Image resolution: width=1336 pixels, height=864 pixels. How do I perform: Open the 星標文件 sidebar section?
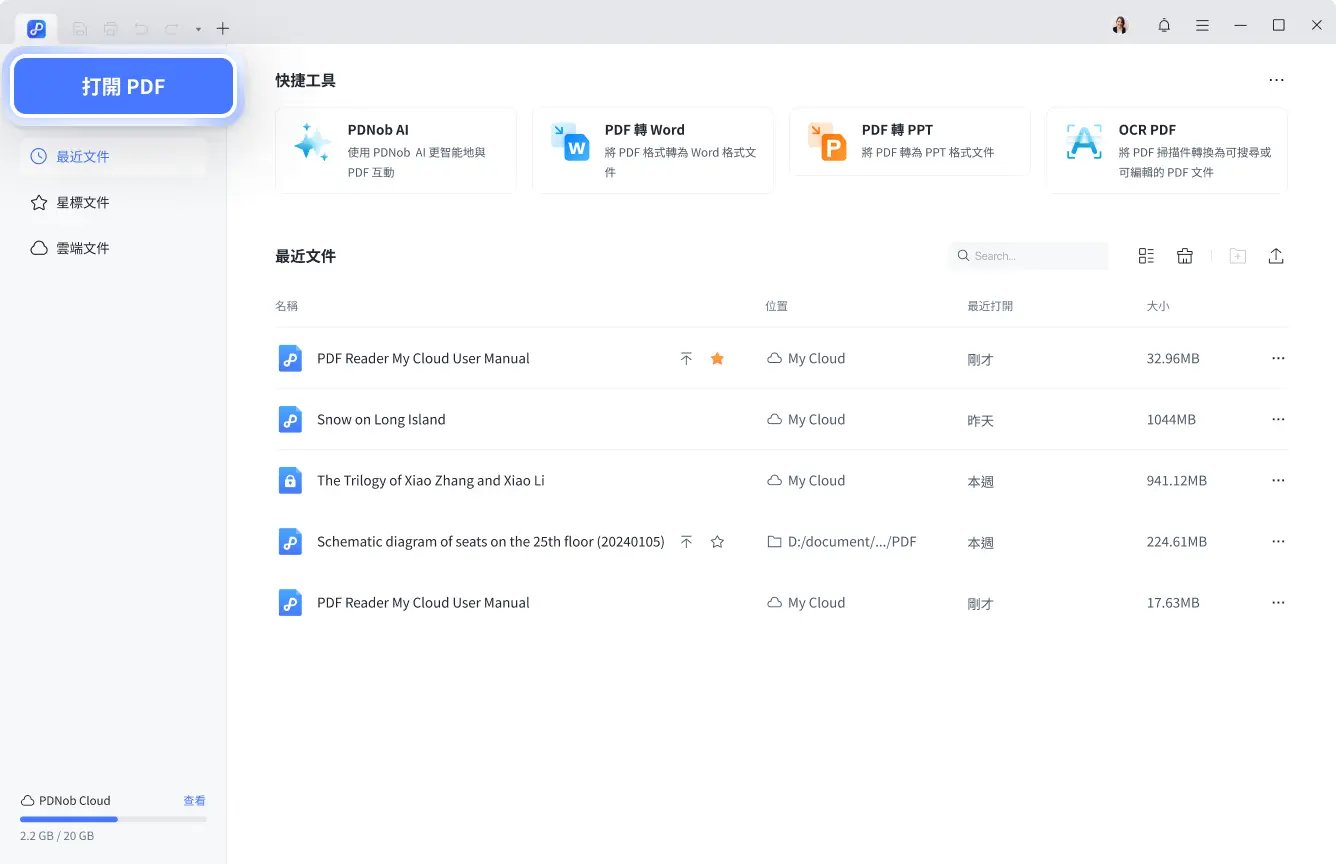(x=83, y=203)
